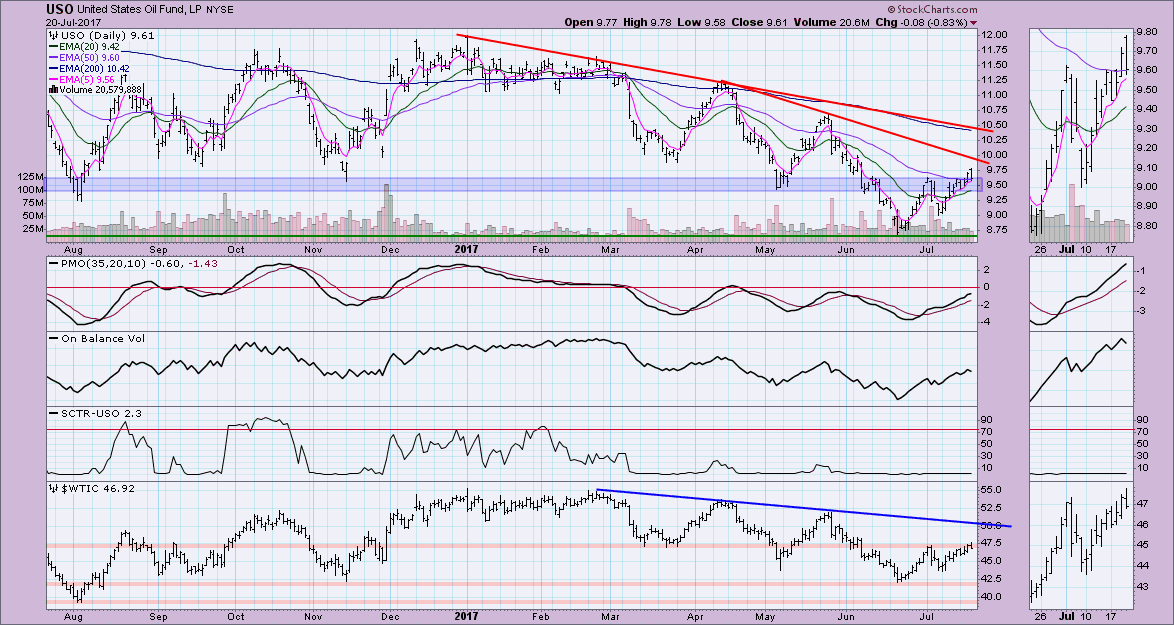This screenshot has height=625, width=1174.
Task: Click the zoomed PMO thumbnail at right
Action: tap(1080, 292)
